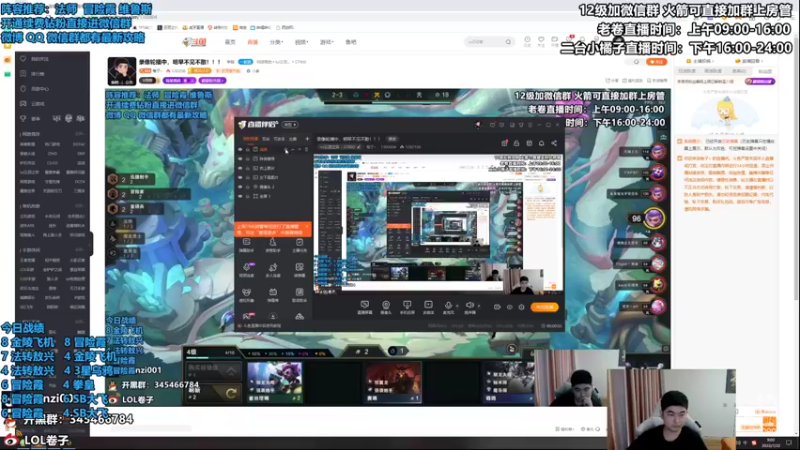The height and width of the screenshot is (450, 800).
Task: Dismiss the orange notification banner
Action: pos(307,226)
